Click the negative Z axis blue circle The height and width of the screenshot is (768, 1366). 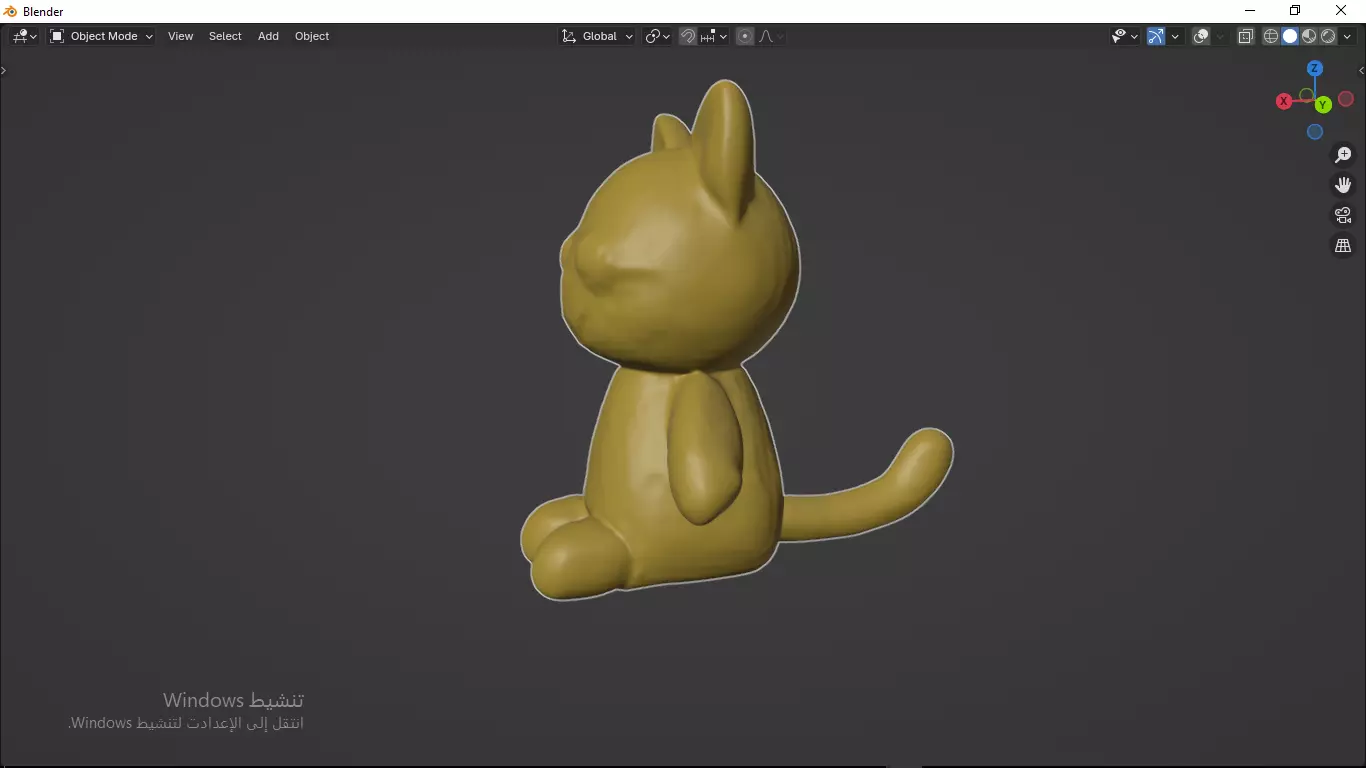1315,132
